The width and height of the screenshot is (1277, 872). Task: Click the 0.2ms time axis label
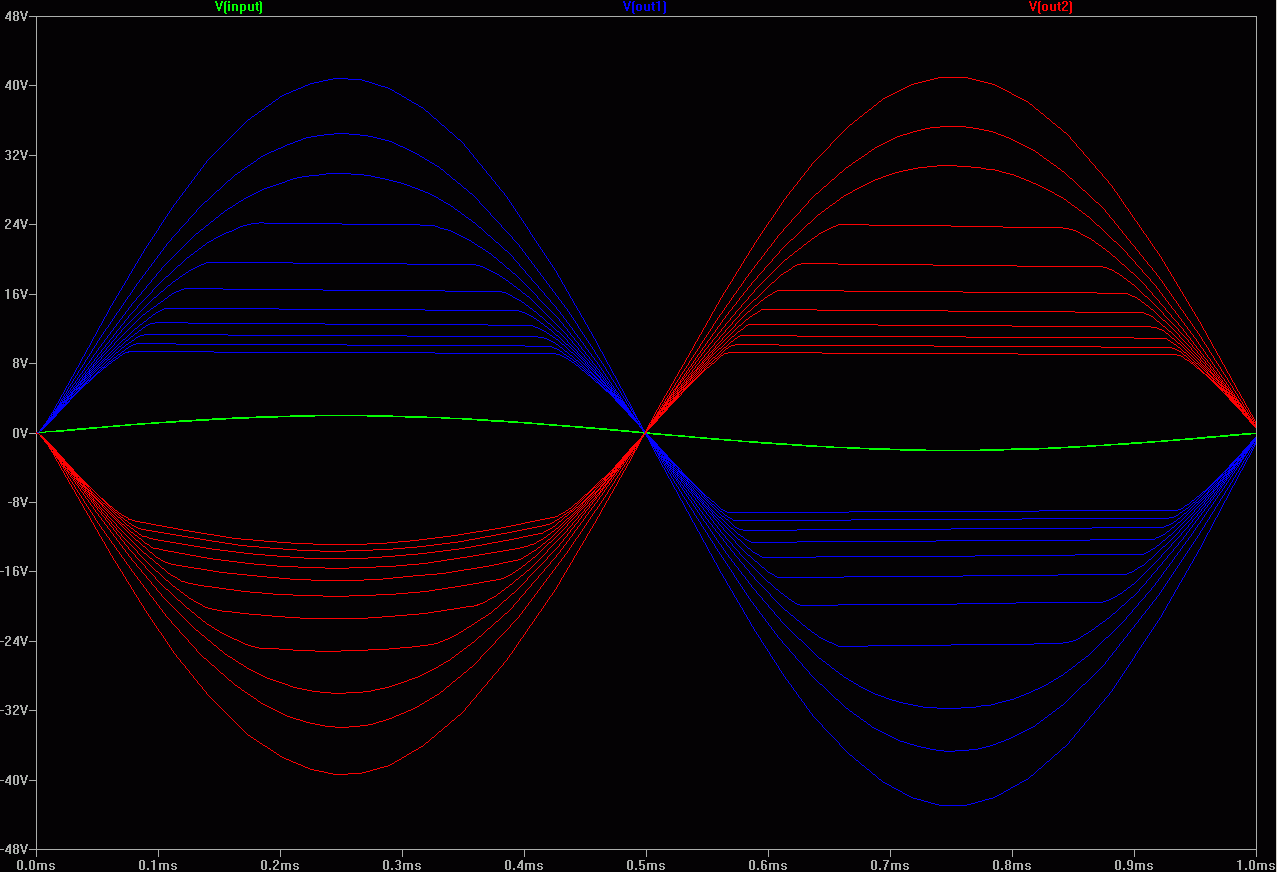(x=281, y=864)
